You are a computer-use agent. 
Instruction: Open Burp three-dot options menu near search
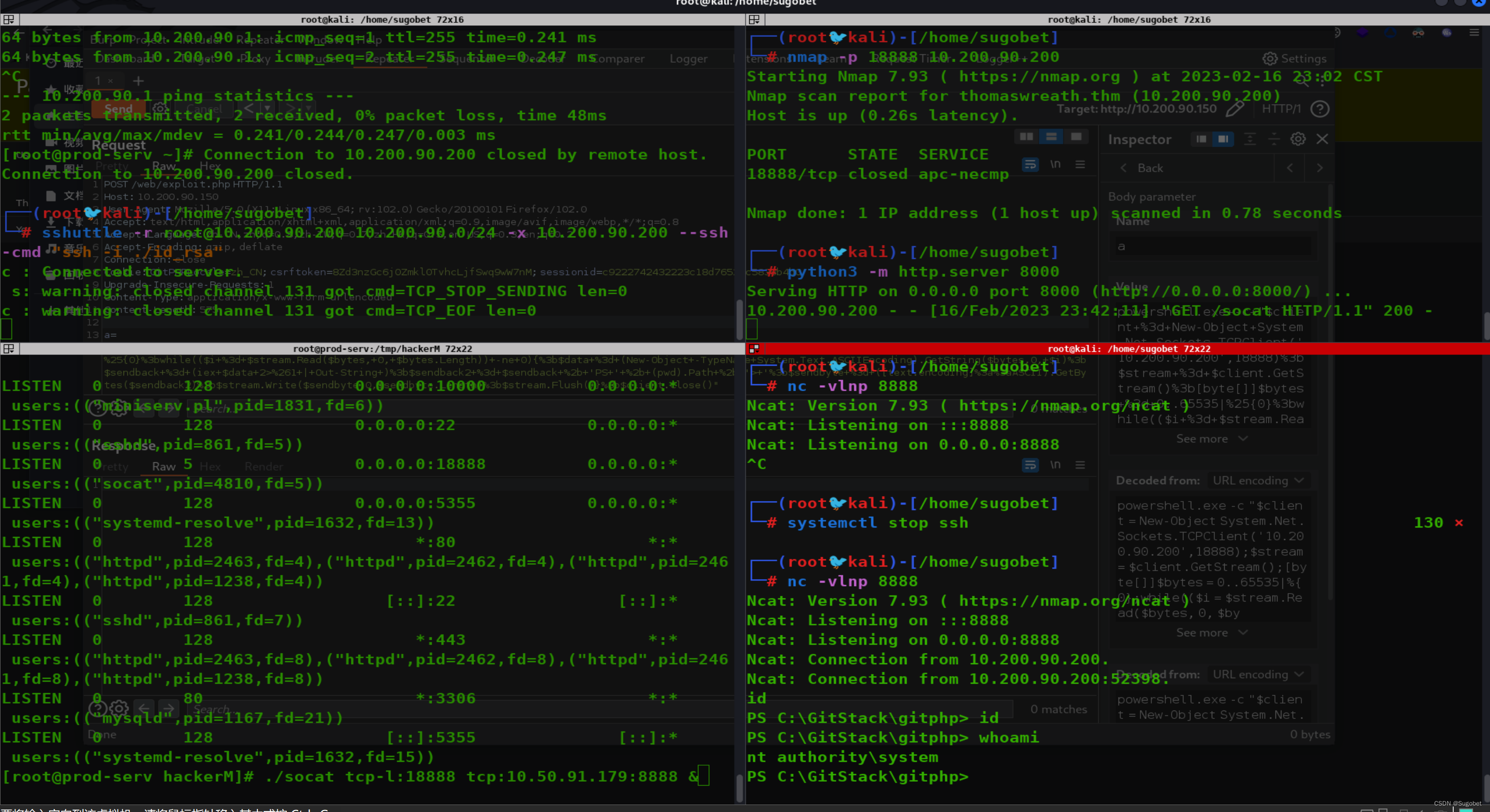(1322, 82)
